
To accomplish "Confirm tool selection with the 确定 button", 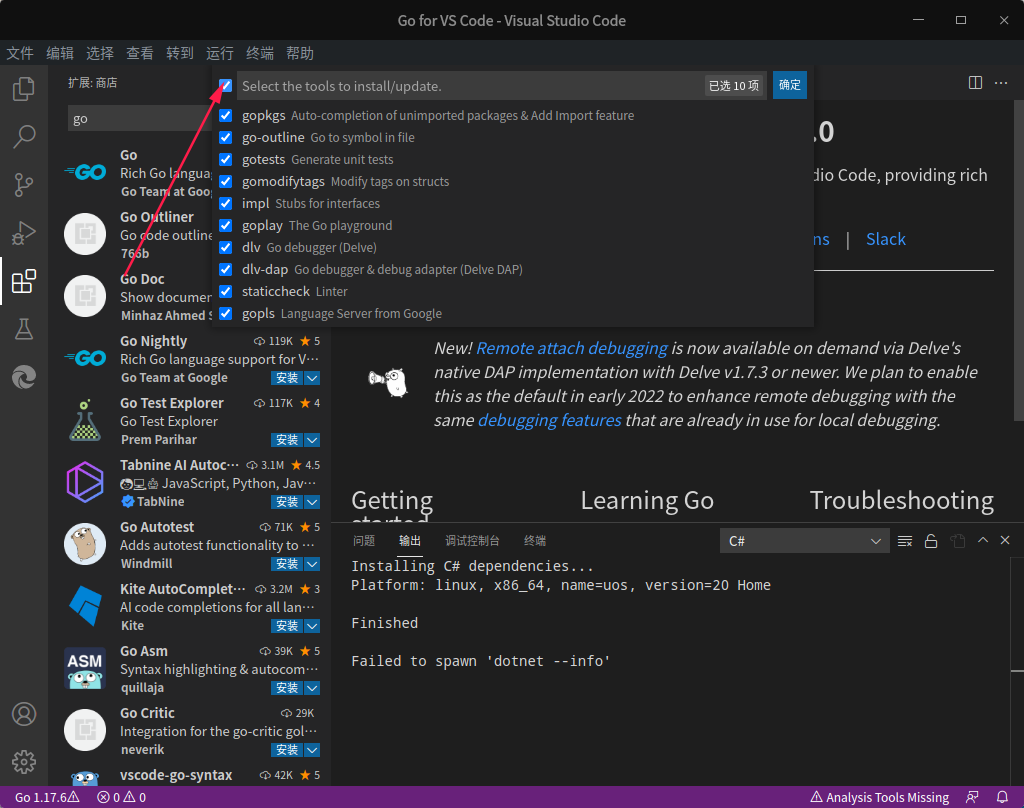I will click(790, 85).
